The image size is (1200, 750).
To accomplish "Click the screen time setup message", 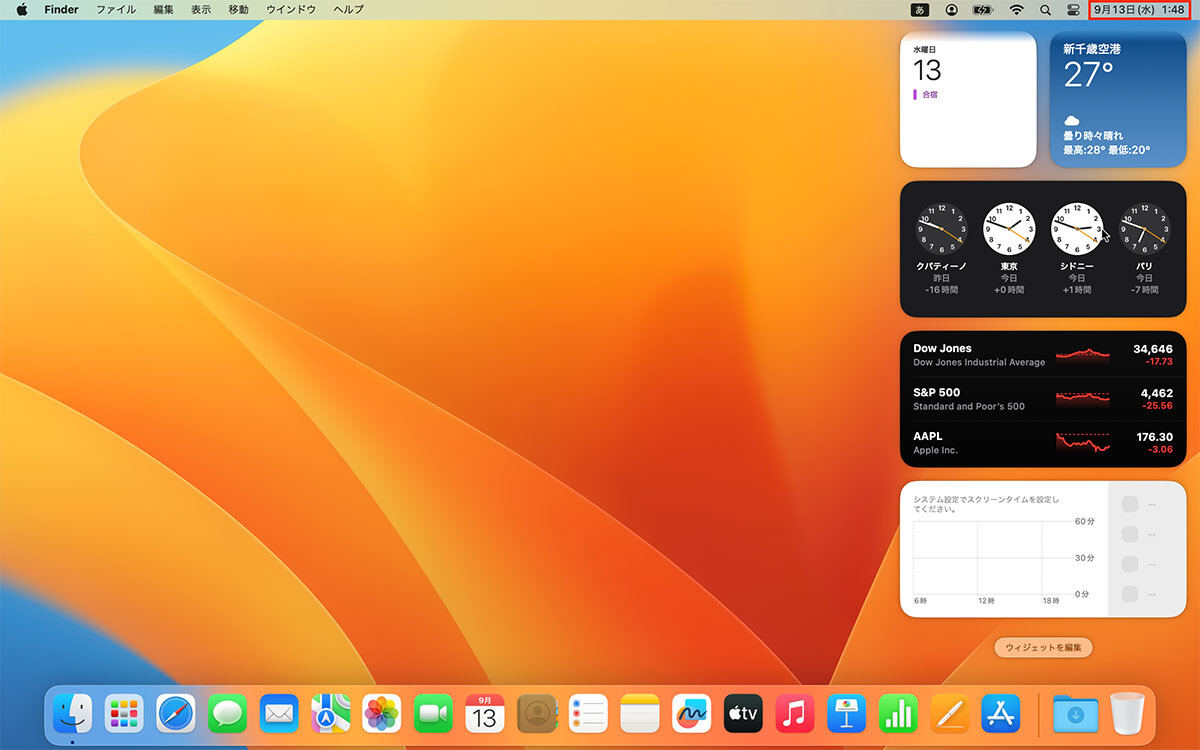I will [x=986, y=503].
